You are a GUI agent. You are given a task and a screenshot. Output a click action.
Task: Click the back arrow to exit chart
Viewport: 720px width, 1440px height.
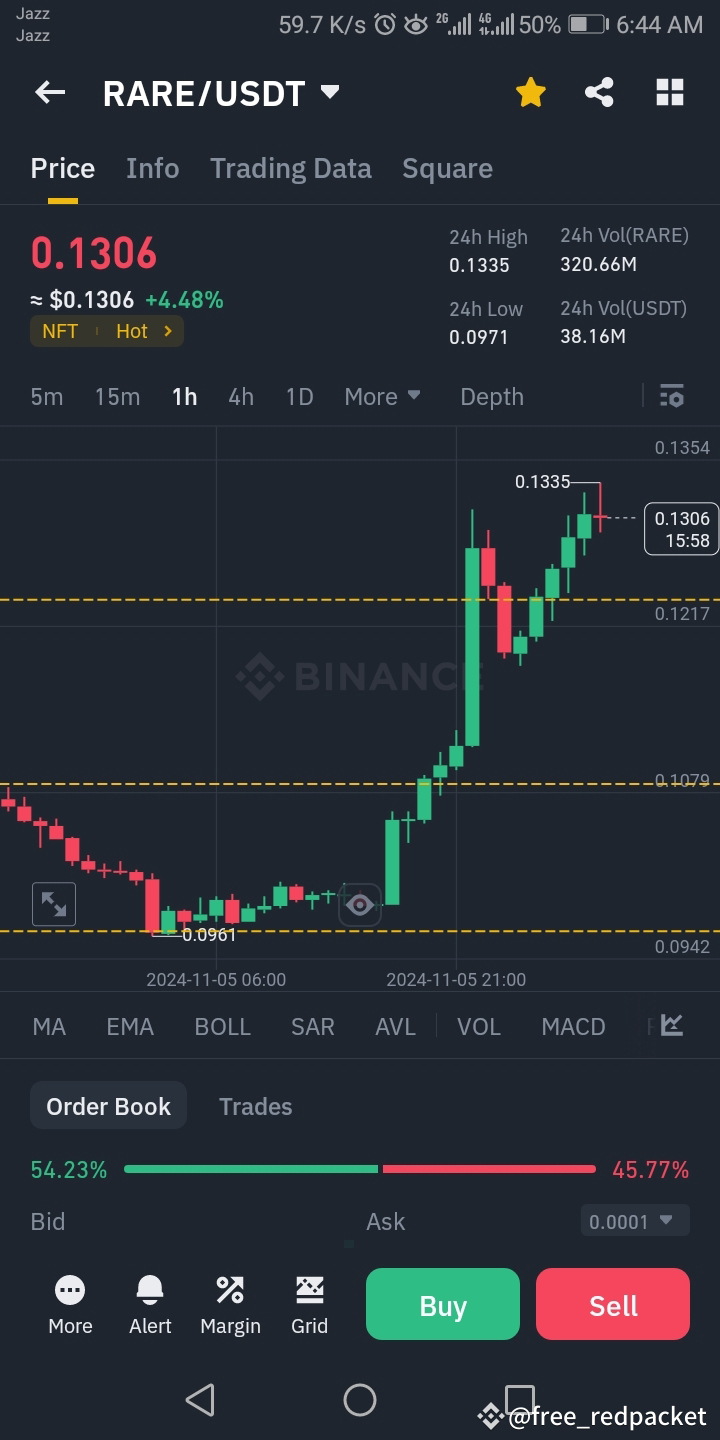tap(49, 92)
